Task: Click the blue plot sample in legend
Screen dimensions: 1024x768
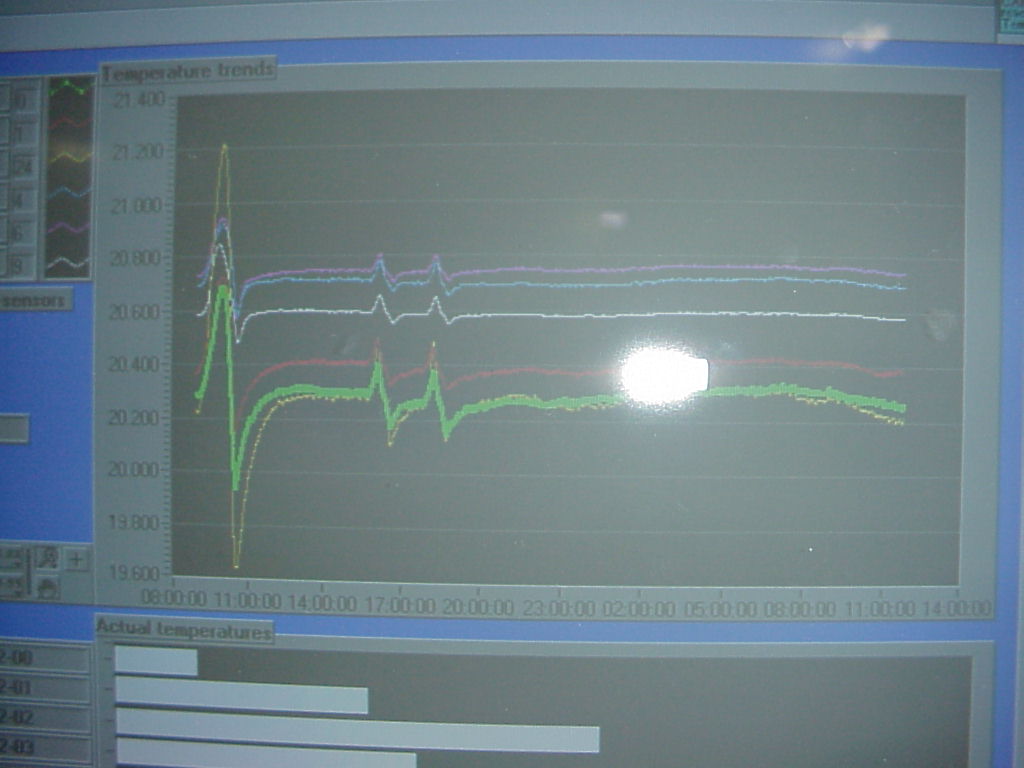Action: (69, 192)
